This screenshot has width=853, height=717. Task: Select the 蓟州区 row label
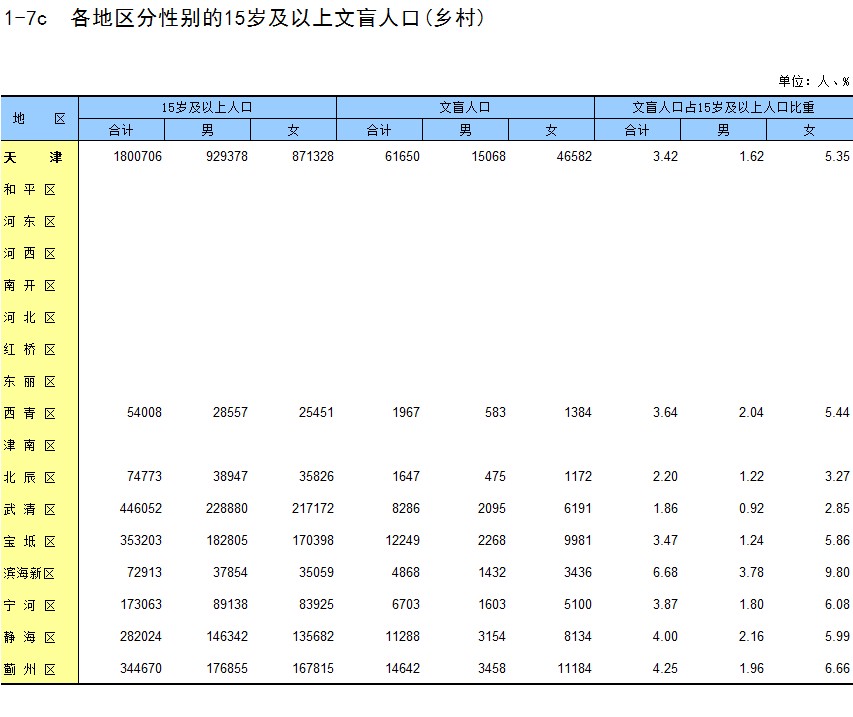click(x=30, y=669)
